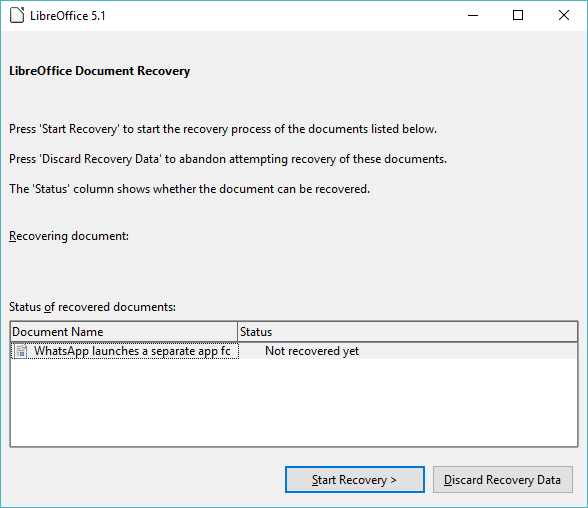Image resolution: width=588 pixels, height=508 pixels.
Task: Close the LibreOffice 5.1 window
Action: click(564, 15)
